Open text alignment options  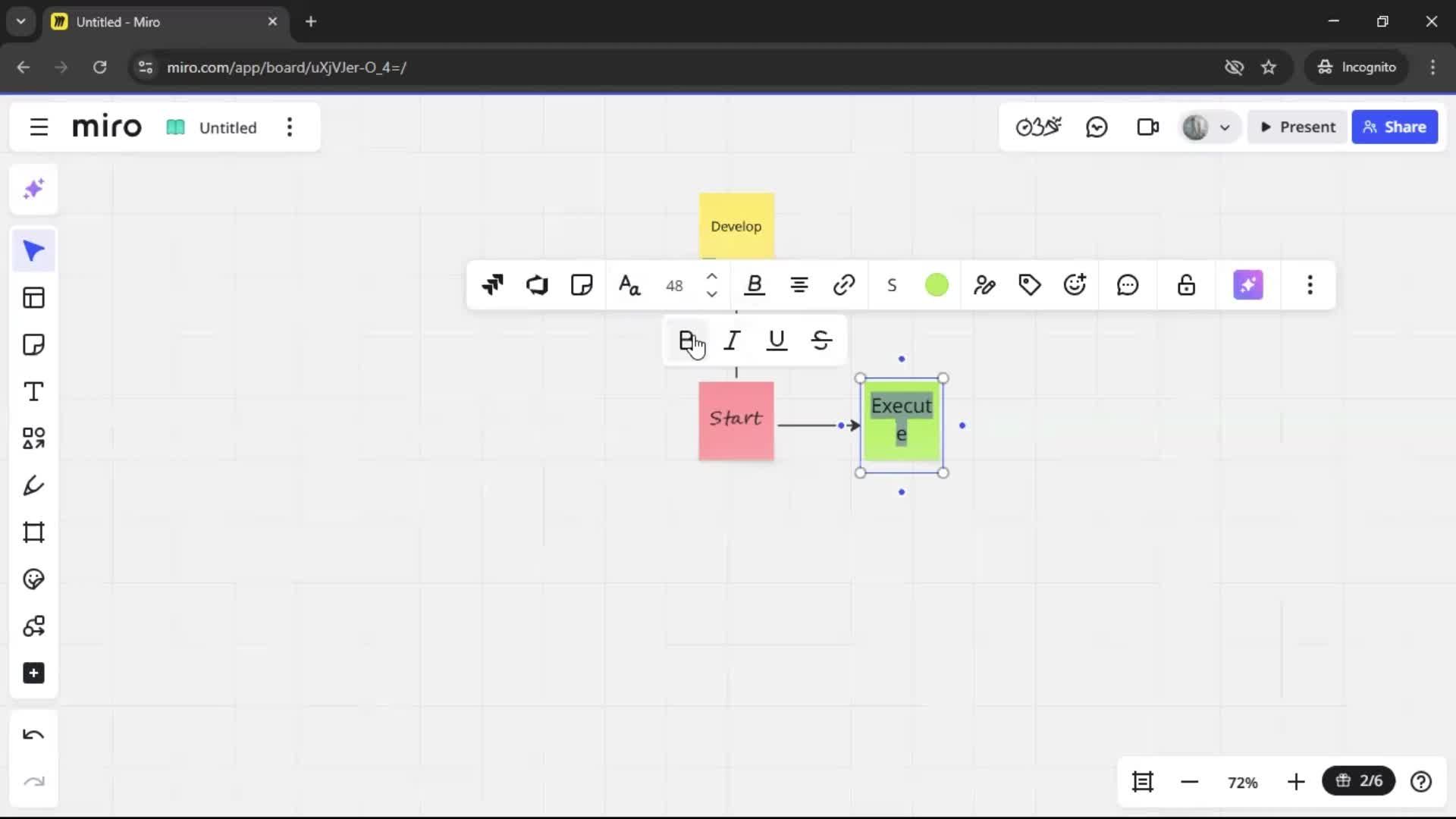click(799, 285)
